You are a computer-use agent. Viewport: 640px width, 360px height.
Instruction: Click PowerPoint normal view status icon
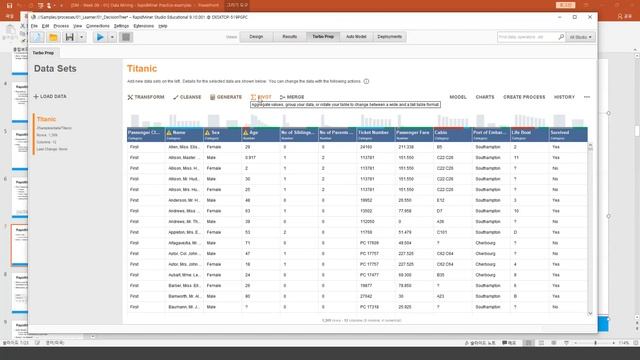[x=528, y=343]
